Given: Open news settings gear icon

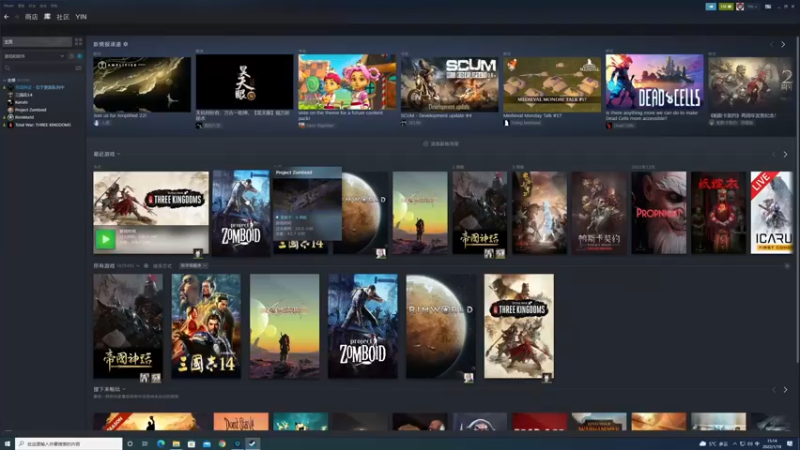Looking at the screenshot, I should click(x=126, y=44).
